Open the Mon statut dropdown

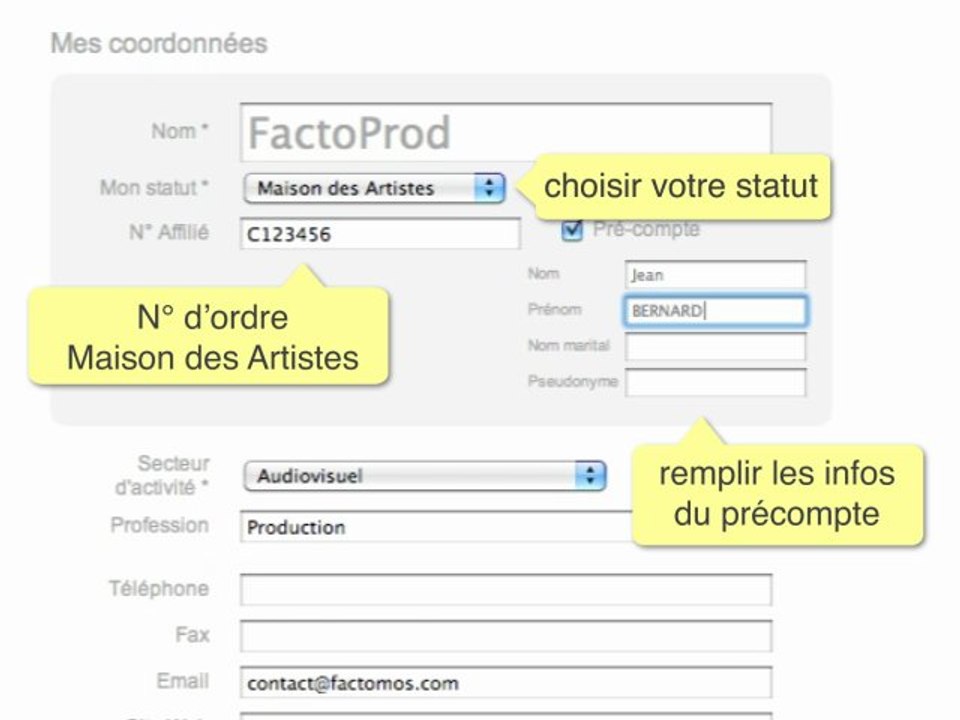pos(374,188)
